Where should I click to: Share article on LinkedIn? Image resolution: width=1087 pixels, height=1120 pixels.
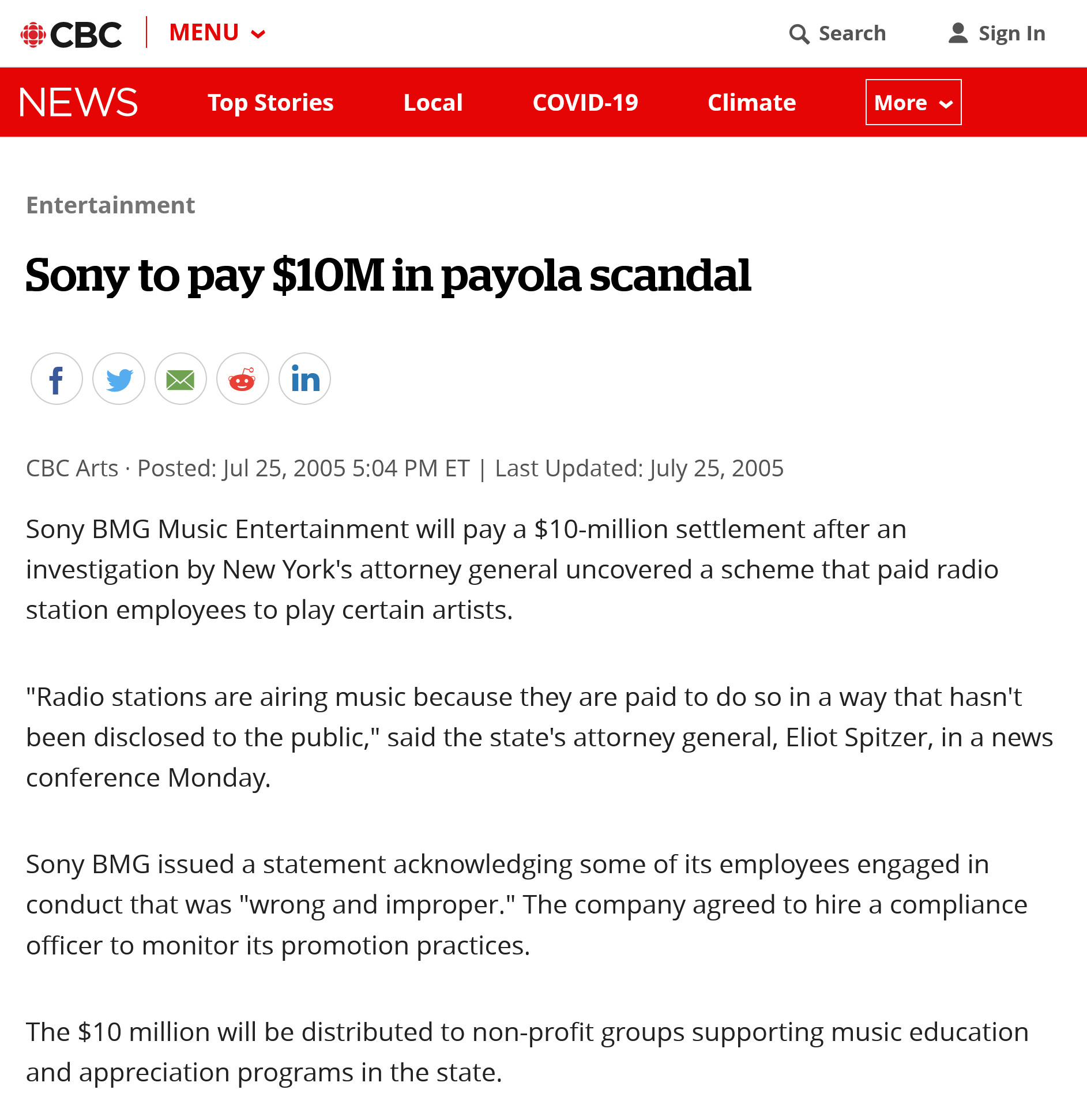pyautogui.click(x=304, y=379)
